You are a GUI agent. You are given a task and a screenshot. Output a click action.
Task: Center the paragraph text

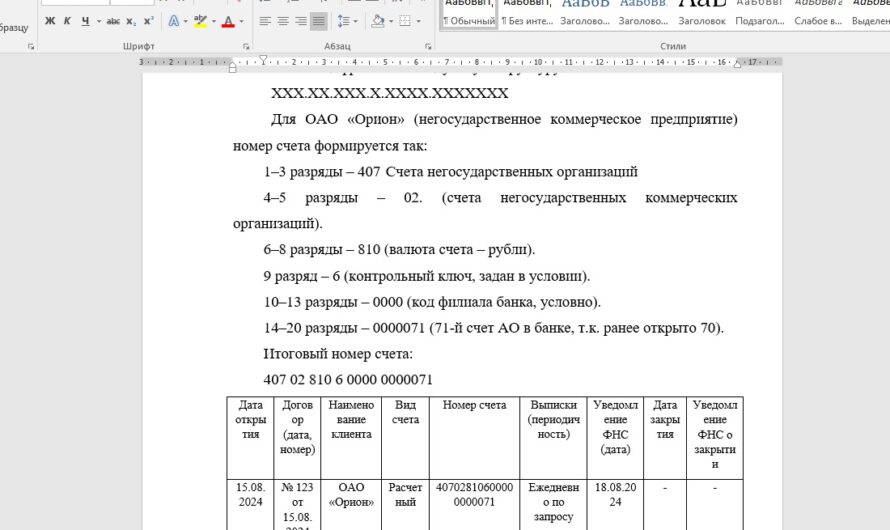tap(283, 22)
